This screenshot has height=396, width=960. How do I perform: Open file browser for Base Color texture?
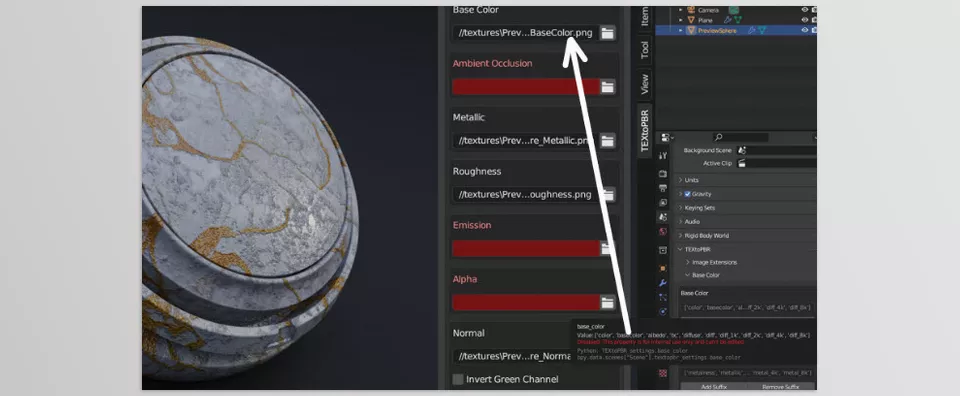607,33
